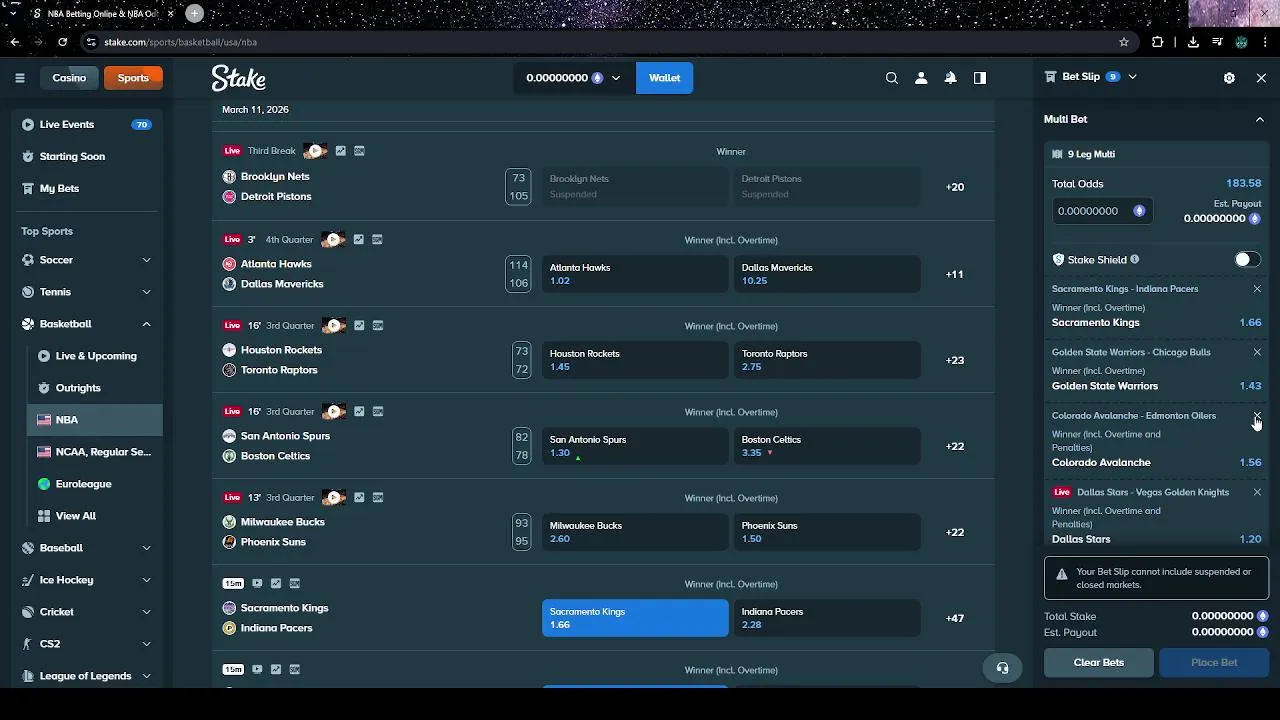Open Bet Slip settings gear
The width and height of the screenshot is (1280, 720).
tap(1229, 78)
